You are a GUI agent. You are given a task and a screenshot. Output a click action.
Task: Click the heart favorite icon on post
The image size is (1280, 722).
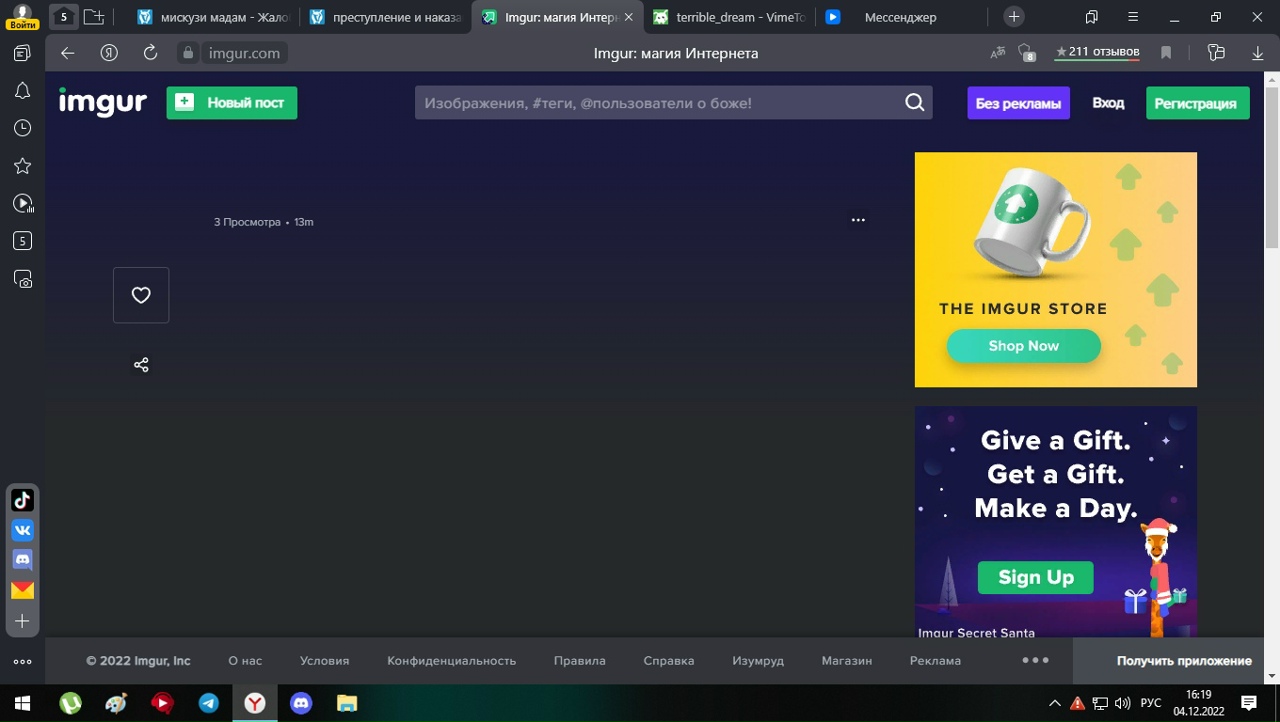click(141, 295)
